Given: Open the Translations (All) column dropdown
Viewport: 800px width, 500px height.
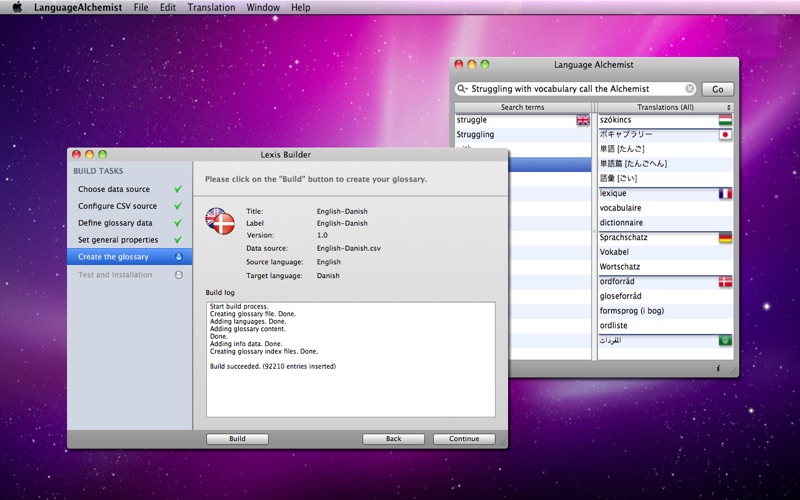Looking at the screenshot, I should click(x=665, y=107).
